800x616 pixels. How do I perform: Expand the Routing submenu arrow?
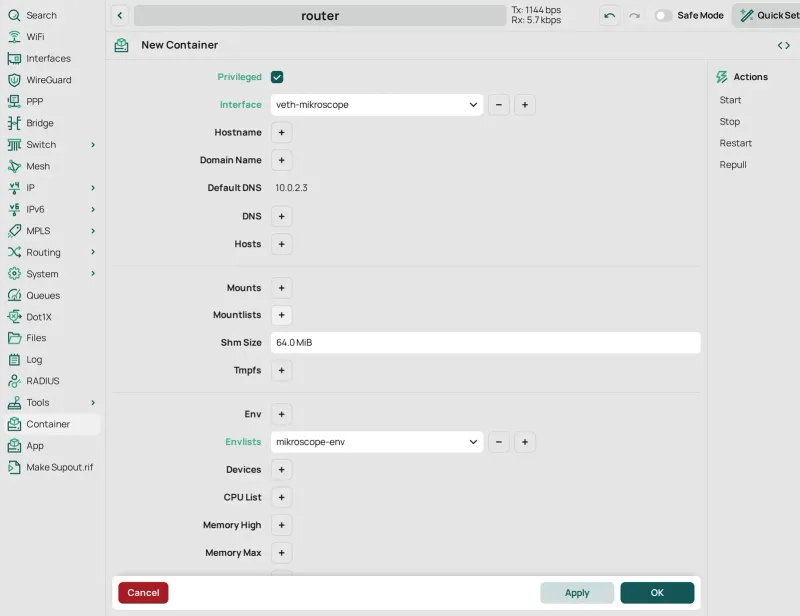93,252
